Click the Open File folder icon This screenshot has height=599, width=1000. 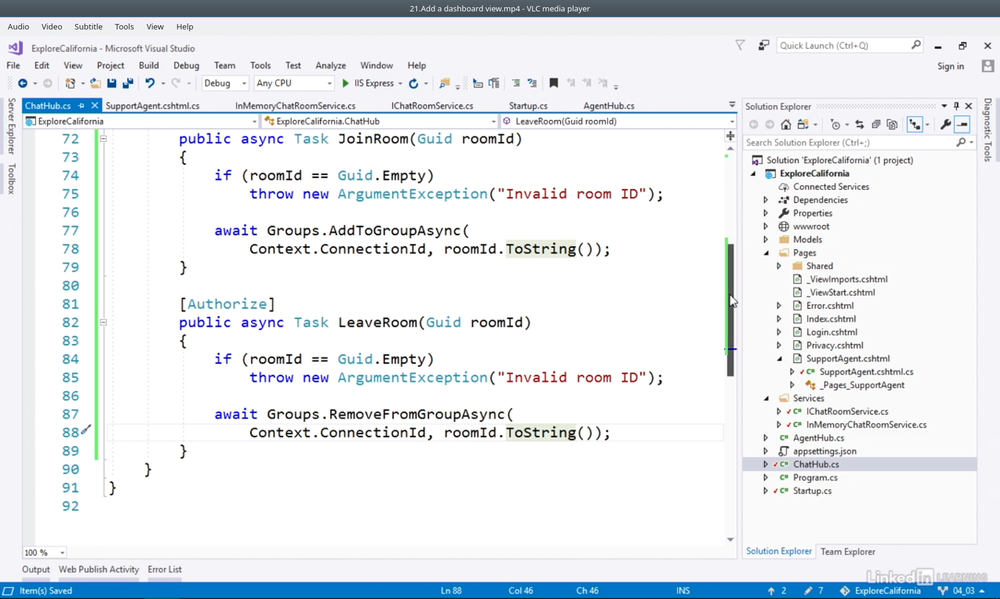point(95,84)
